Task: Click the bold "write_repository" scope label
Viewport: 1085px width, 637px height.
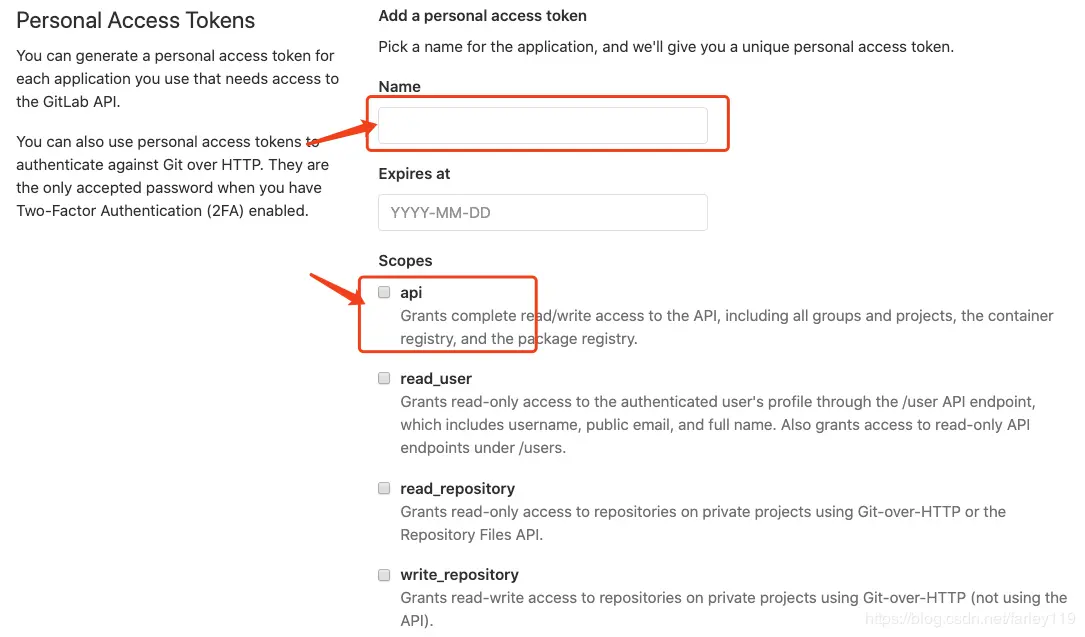Action: (459, 575)
